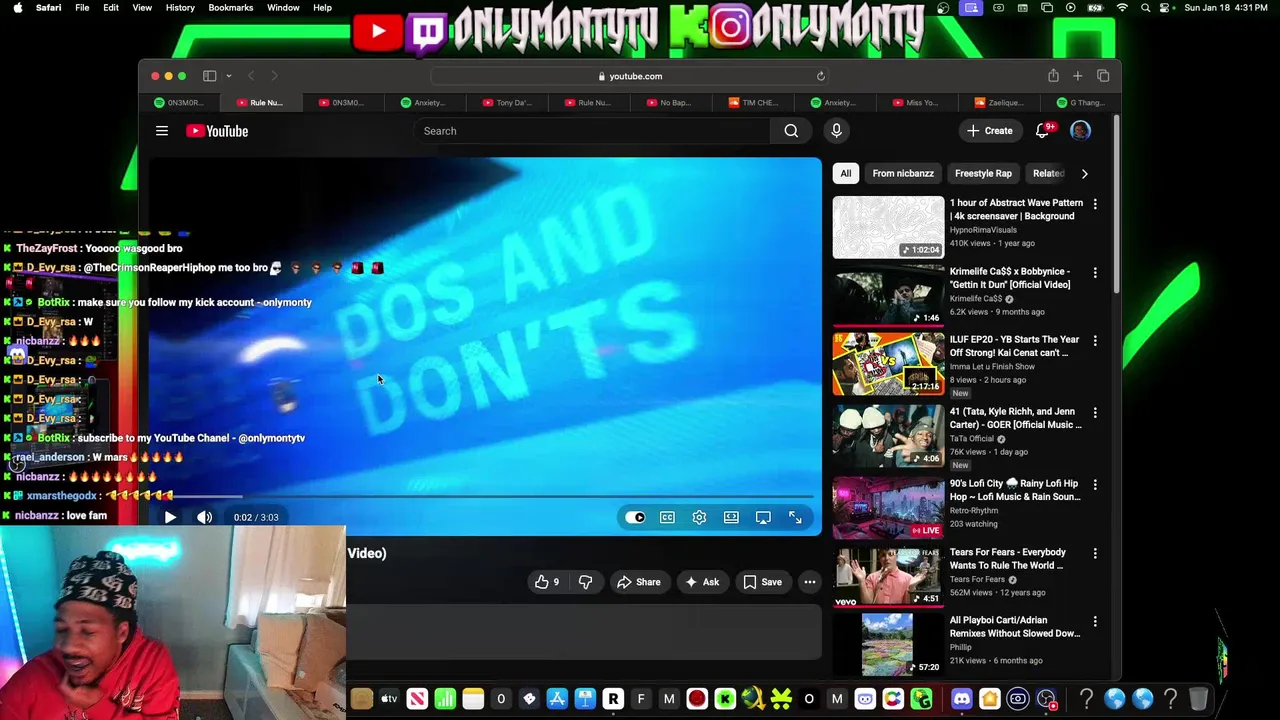Open the account avatar menu

click(x=1080, y=130)
